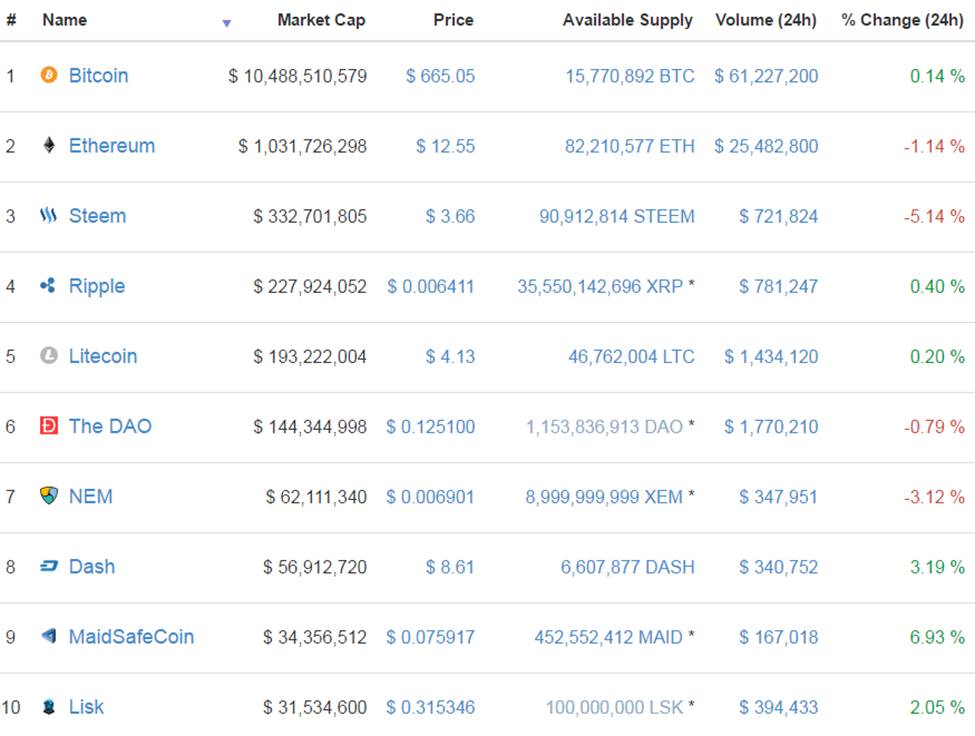Click supply 6,607,877 DASH
The image size is (975, 736).
(628, 568)
